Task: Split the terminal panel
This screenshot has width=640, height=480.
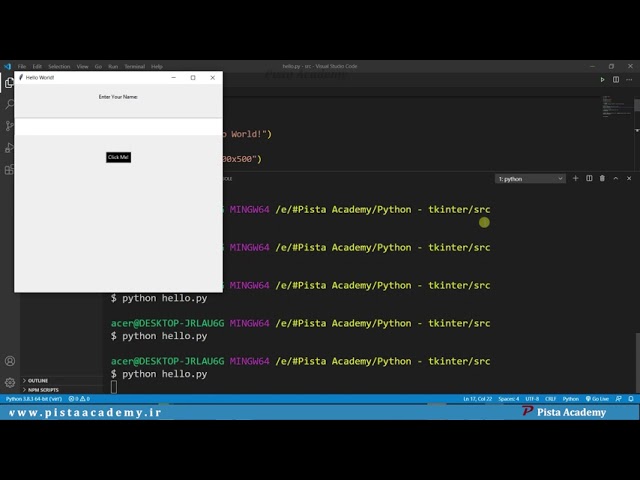Action: [x=589, y=178]
